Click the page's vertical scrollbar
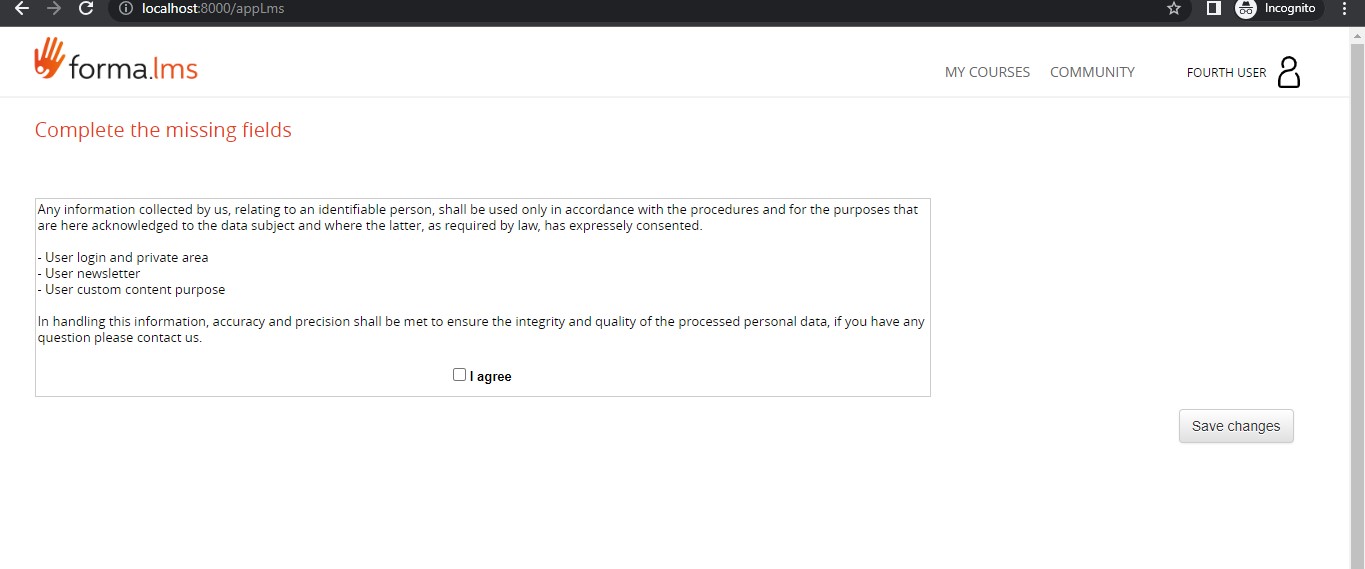This screenshot has height=569, width=1365. 1357,300
